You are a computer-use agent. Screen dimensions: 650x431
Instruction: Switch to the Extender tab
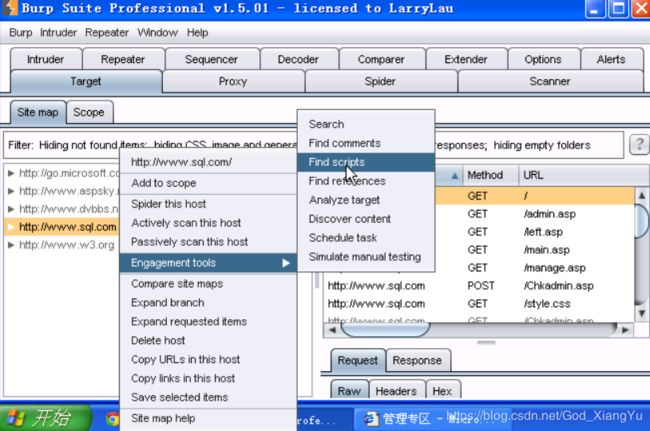pyautogui.click(x=466, y=59)
